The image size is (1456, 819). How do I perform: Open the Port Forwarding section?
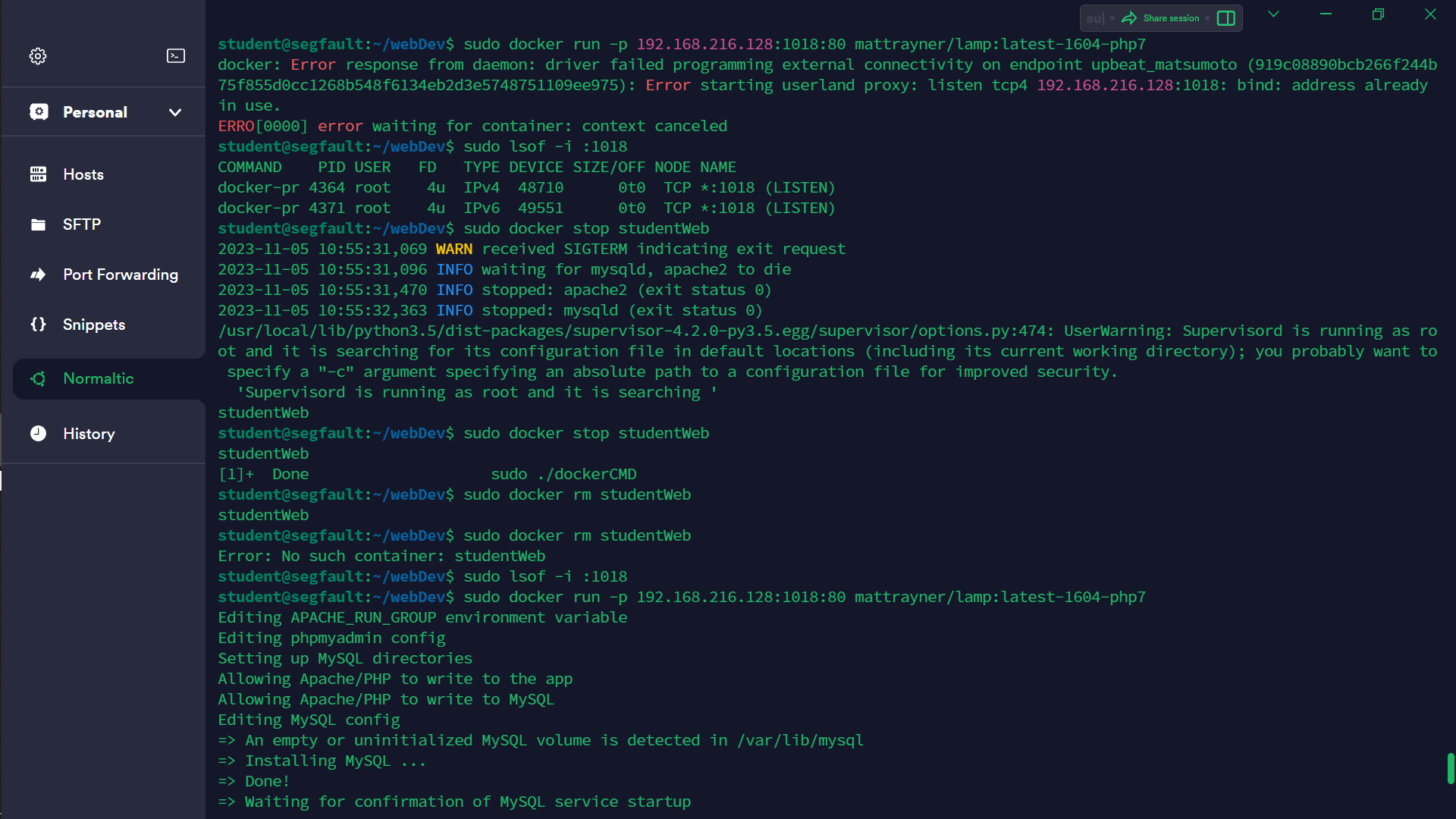(121, 275)
